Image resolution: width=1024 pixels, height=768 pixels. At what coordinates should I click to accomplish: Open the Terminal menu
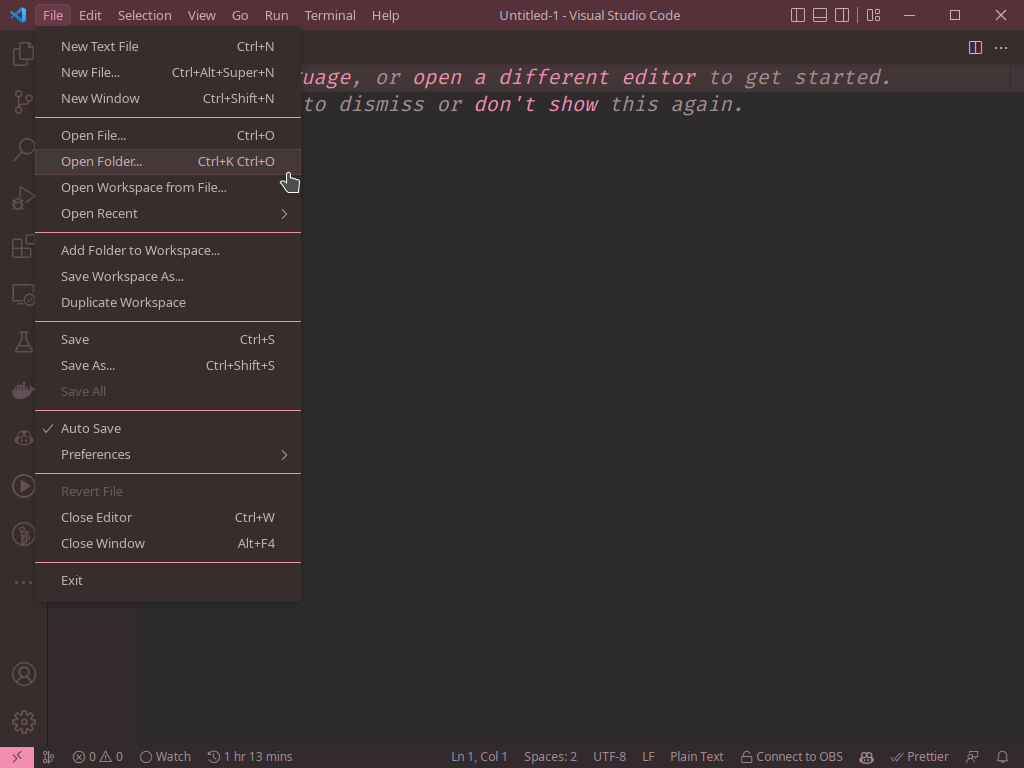coord(330,15)
